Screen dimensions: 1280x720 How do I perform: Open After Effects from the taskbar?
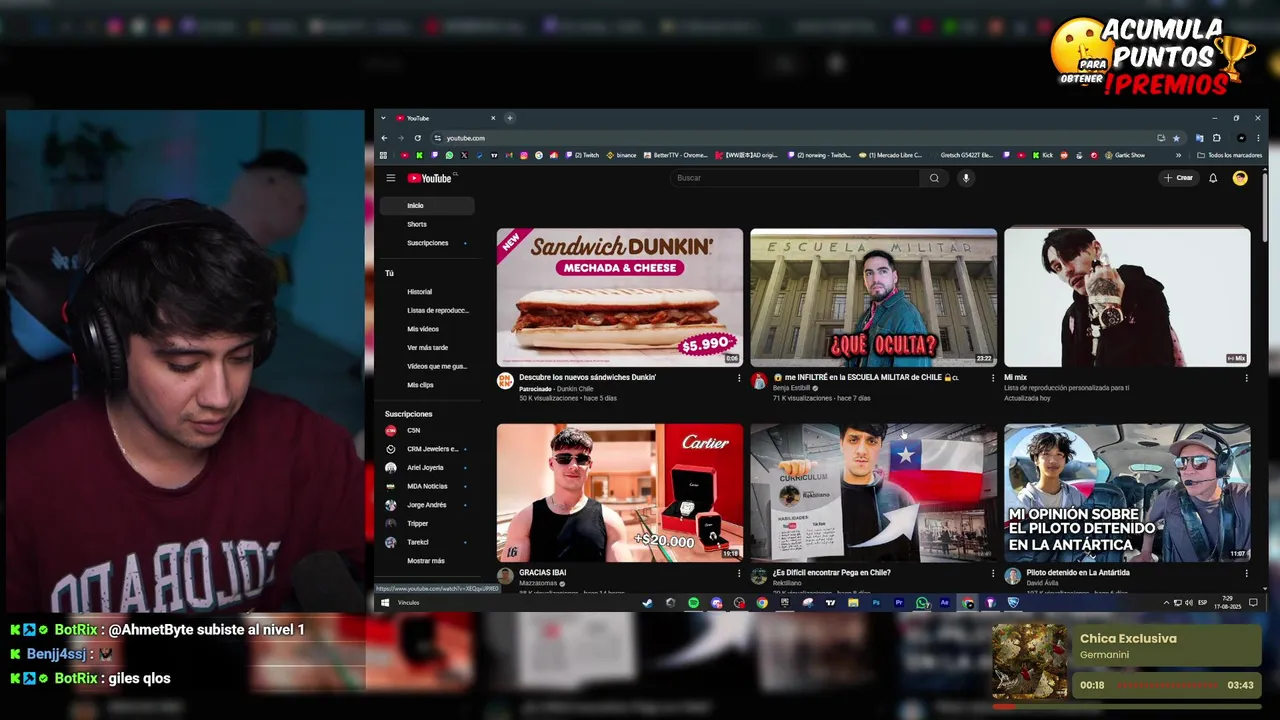point(945,603)
